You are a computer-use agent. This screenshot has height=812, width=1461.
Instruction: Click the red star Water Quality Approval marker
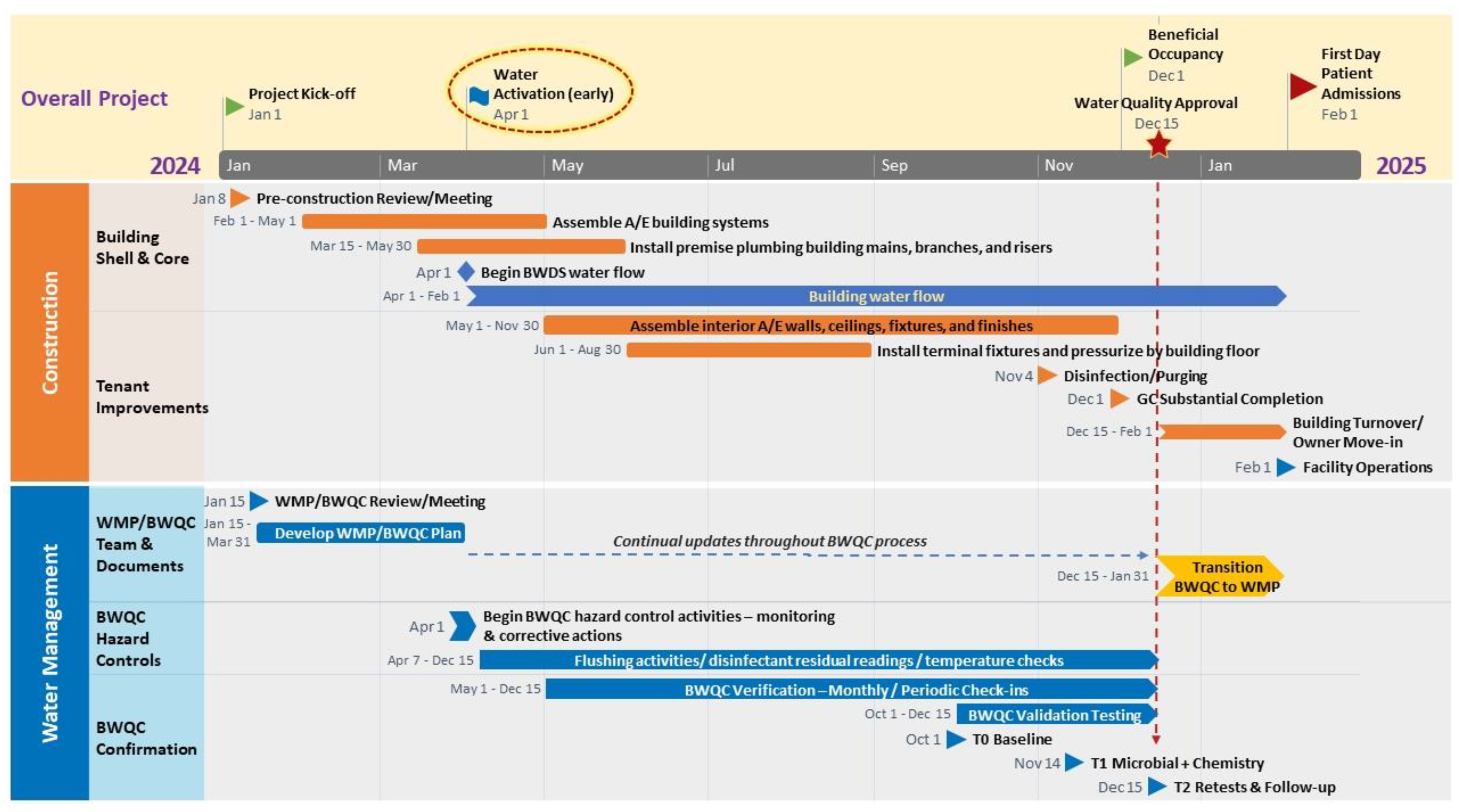pyautogui.click(x=1158, y=144)
